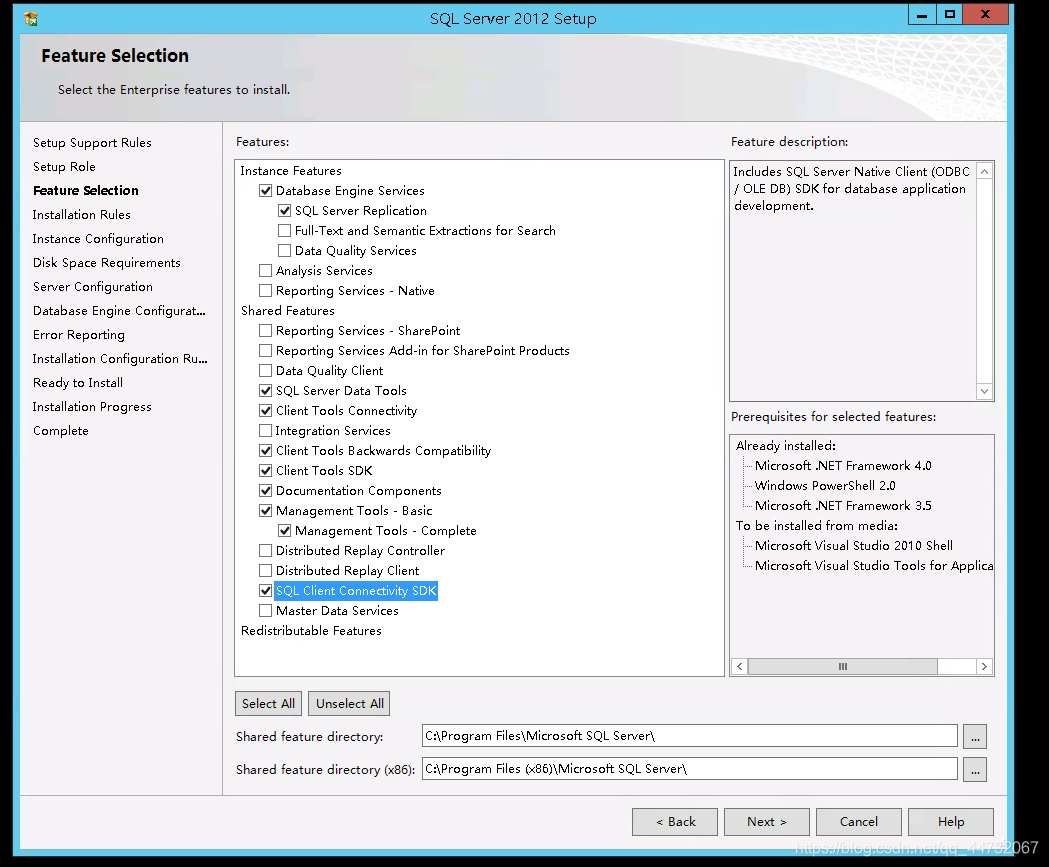Edit the Shared feature directory (x86) path field
Viewport: 1049px width, 867px height.
click(x=690, y=769)
